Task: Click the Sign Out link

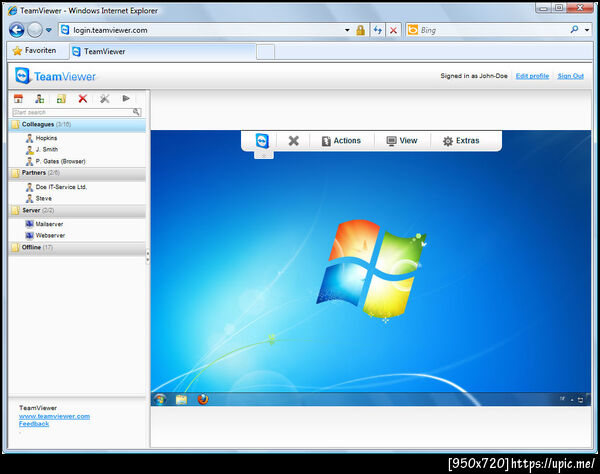Action: [x=571, y=76]
